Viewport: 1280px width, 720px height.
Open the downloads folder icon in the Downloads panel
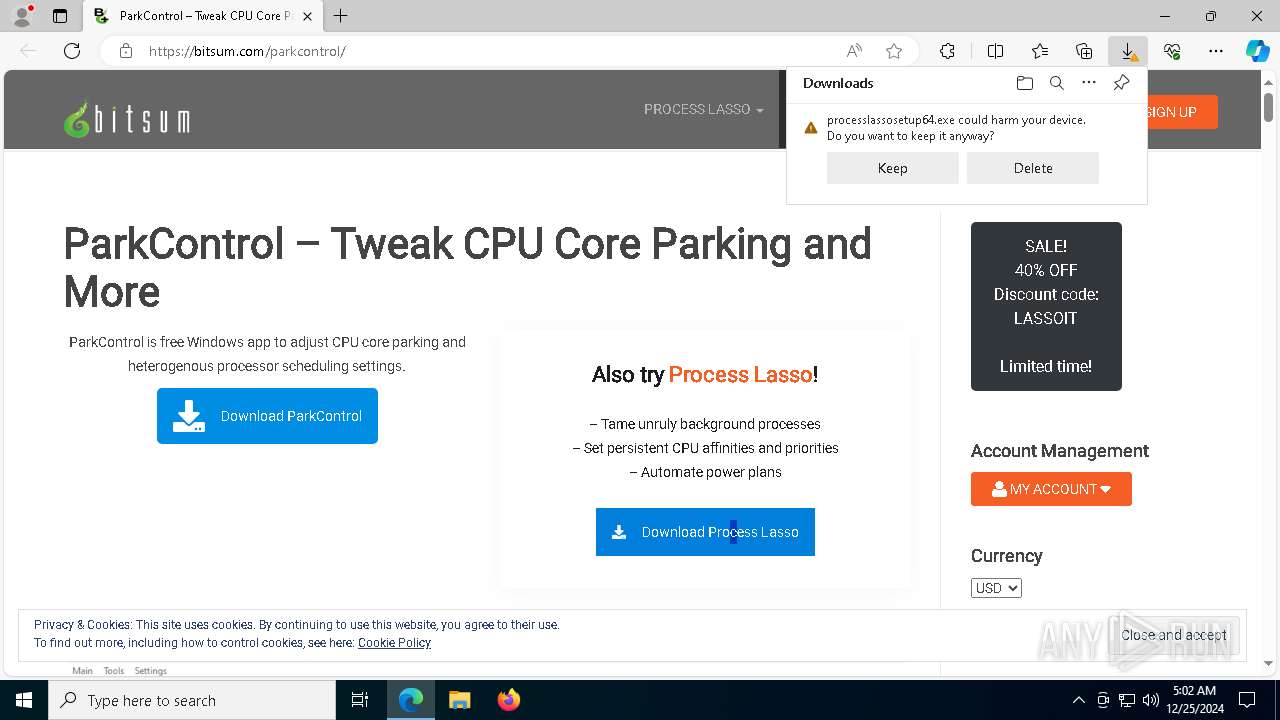point(1024,83)
